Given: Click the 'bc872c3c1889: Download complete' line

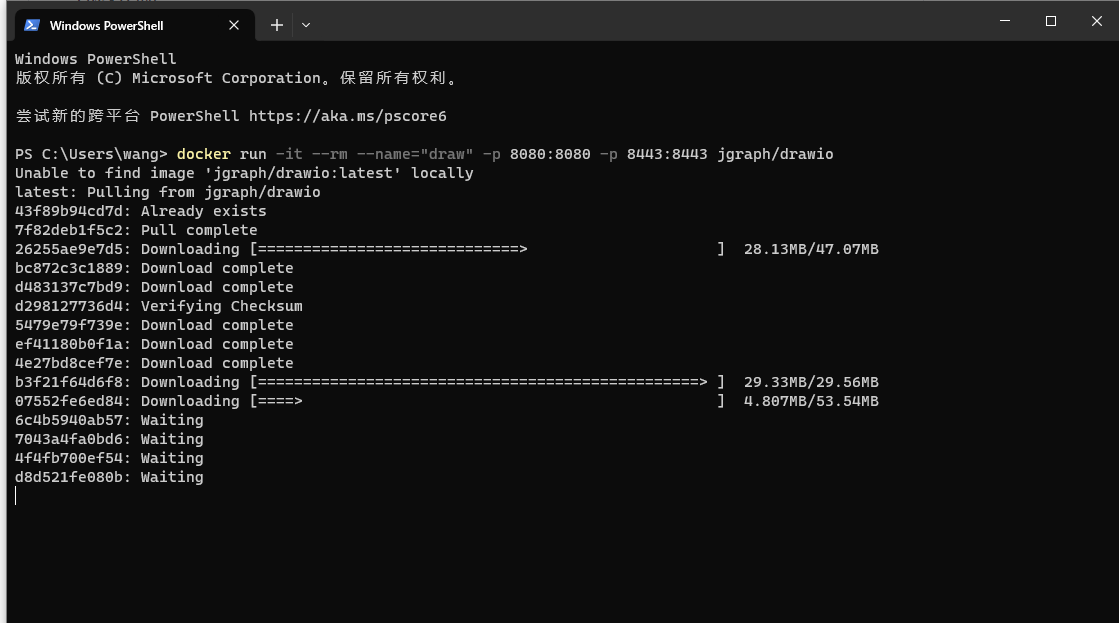Looking at the screenshot, I should pos(154,268).
